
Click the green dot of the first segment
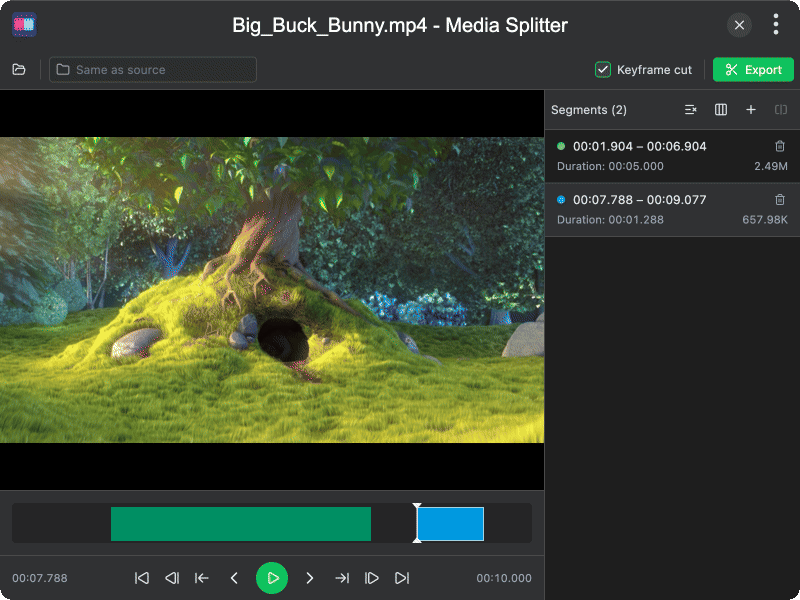click(561, 146)
